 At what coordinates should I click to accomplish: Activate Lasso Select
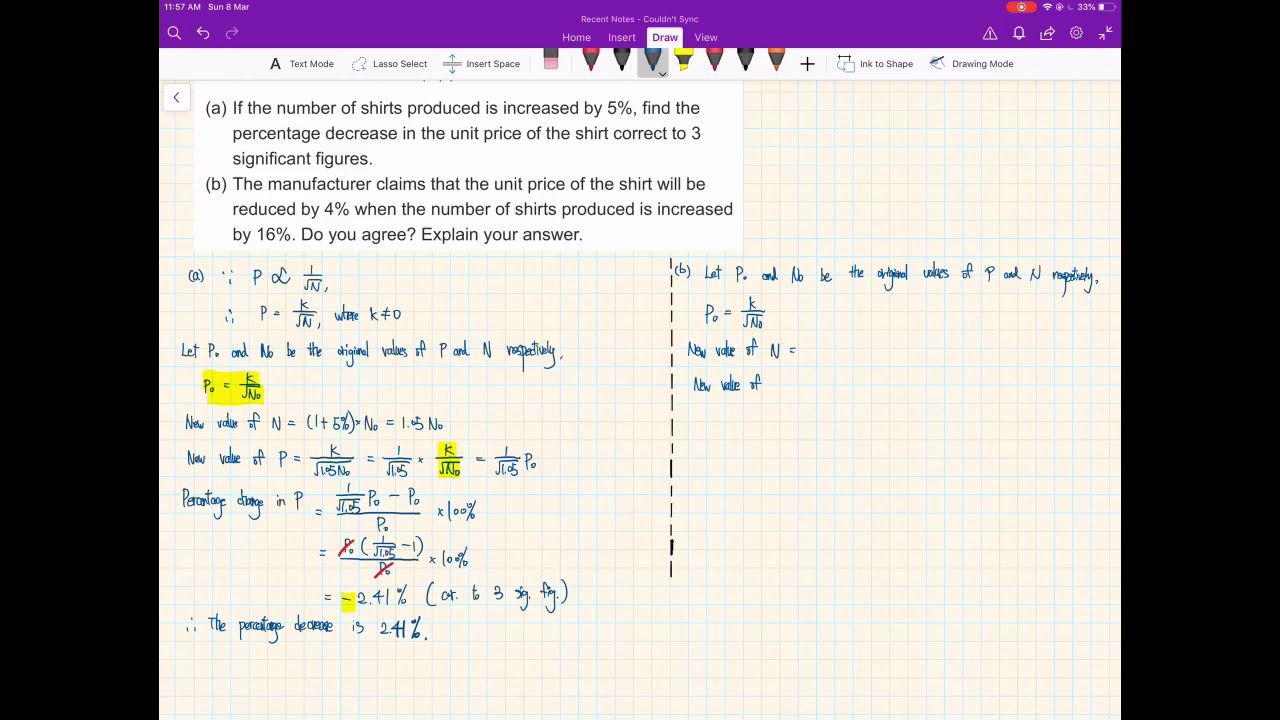coord(389,64)
